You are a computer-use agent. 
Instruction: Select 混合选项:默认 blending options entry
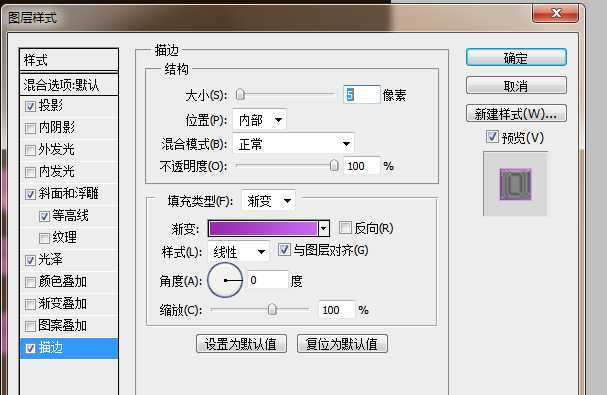pos(69,85)
